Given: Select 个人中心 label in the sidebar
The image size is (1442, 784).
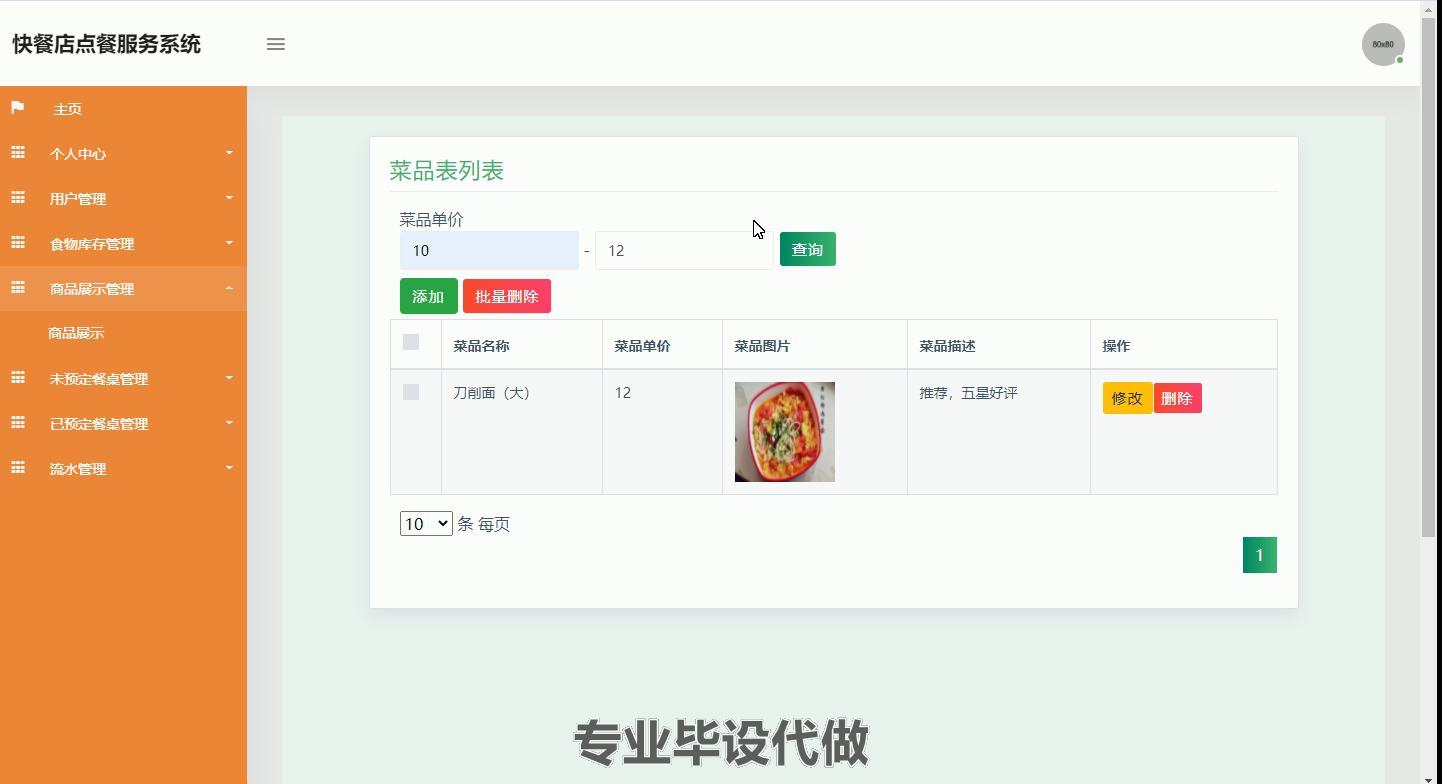Looking at the screenshot, I should click(78, 154).
